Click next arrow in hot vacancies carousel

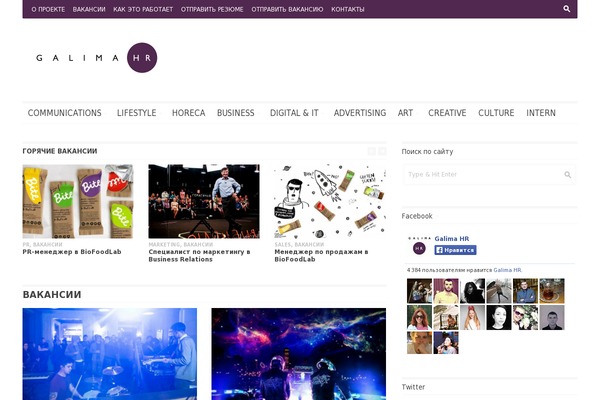(382, 151)
